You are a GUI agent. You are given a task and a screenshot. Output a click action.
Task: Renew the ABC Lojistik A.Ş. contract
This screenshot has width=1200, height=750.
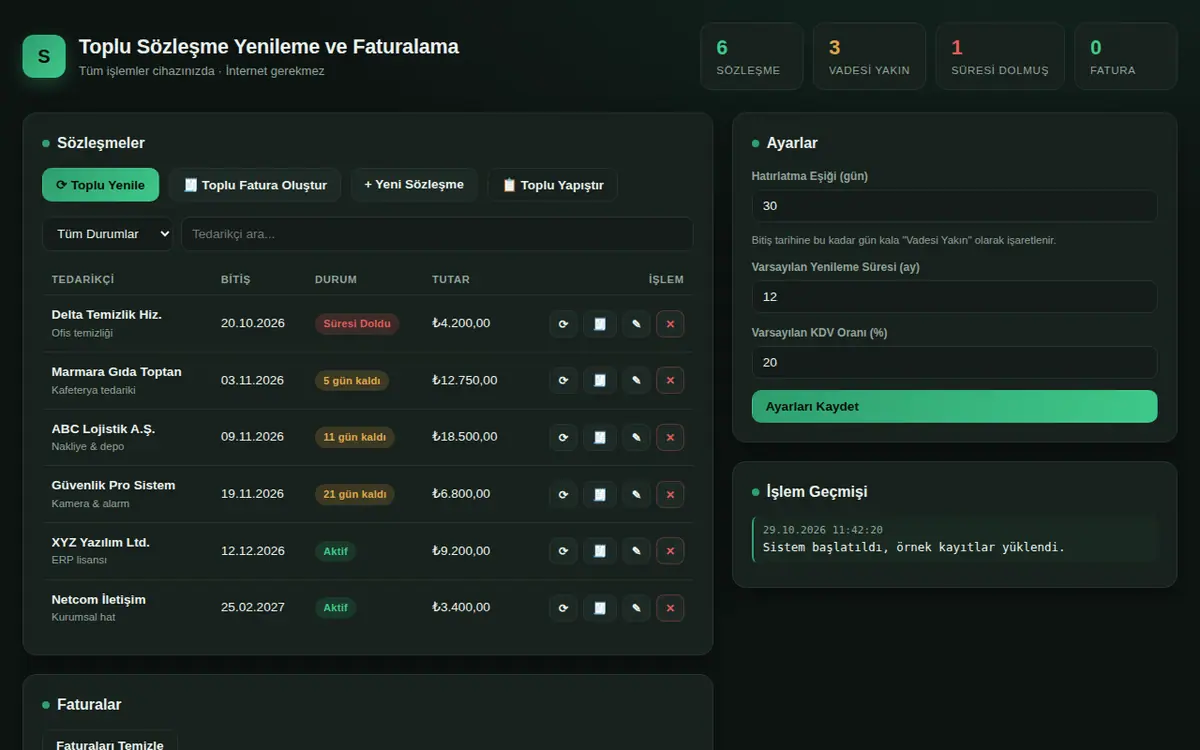[563, 437]
